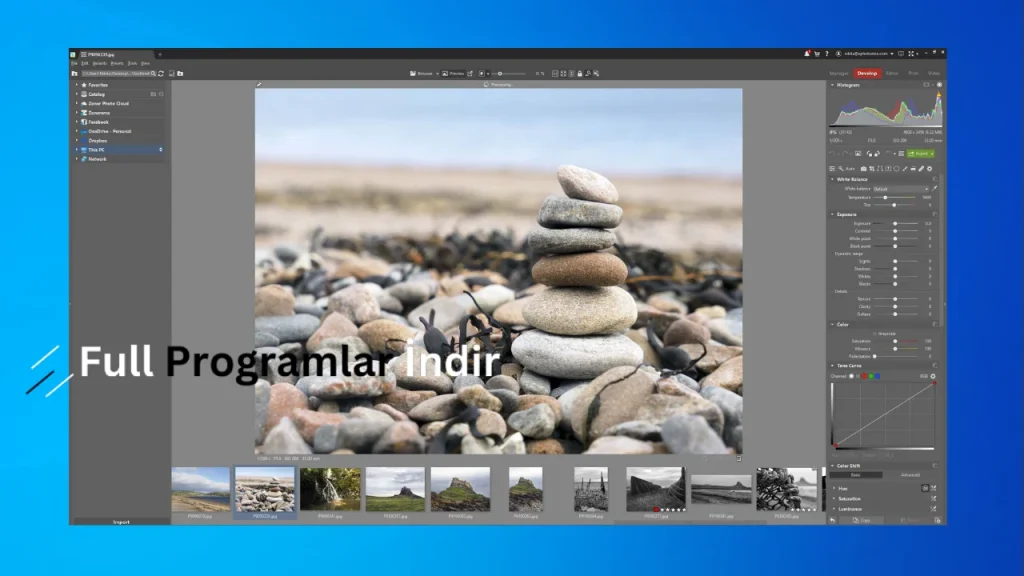The image size is (1024, 576).
Task: Tick the Grayscale checkbox
Action: (x=874, y=334)
